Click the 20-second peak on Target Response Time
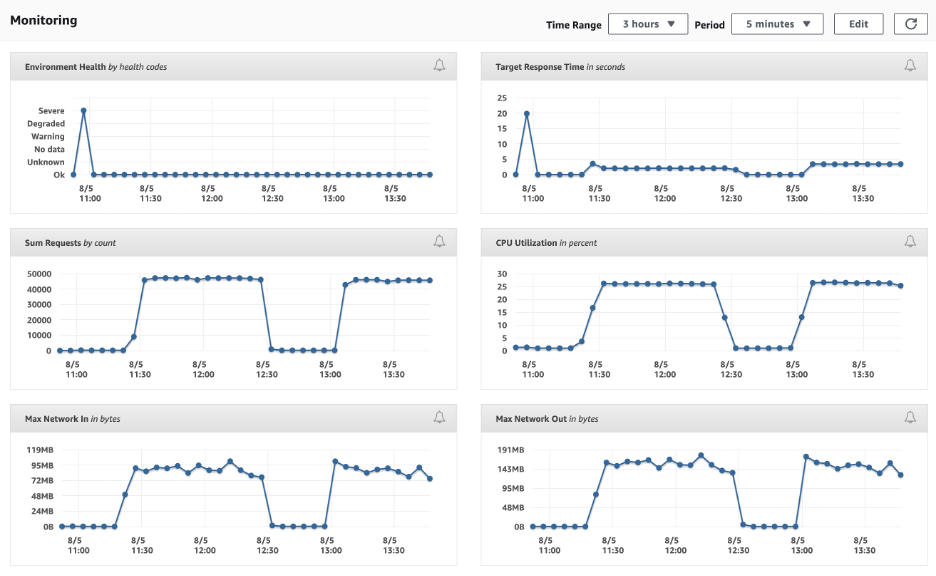The width and height of the screenshot is (936, 576). click(526, 113)
